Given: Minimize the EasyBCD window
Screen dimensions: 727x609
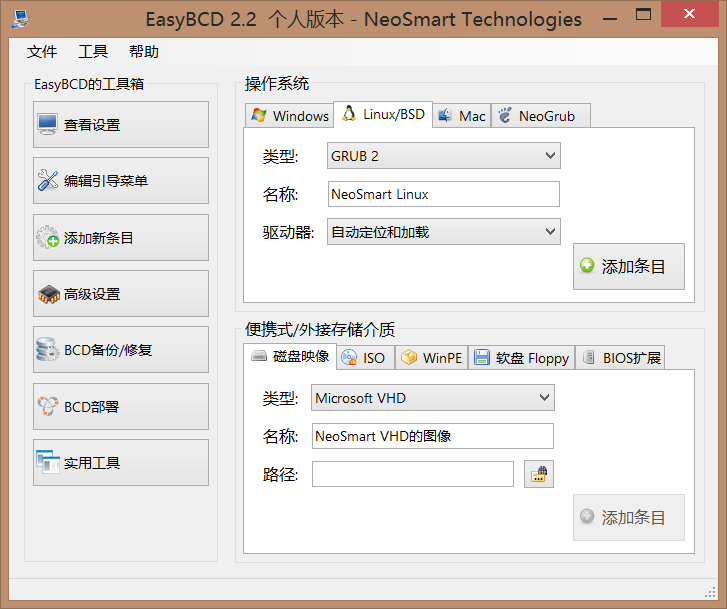Looking at the screenshot, I should tap(610, 19).
